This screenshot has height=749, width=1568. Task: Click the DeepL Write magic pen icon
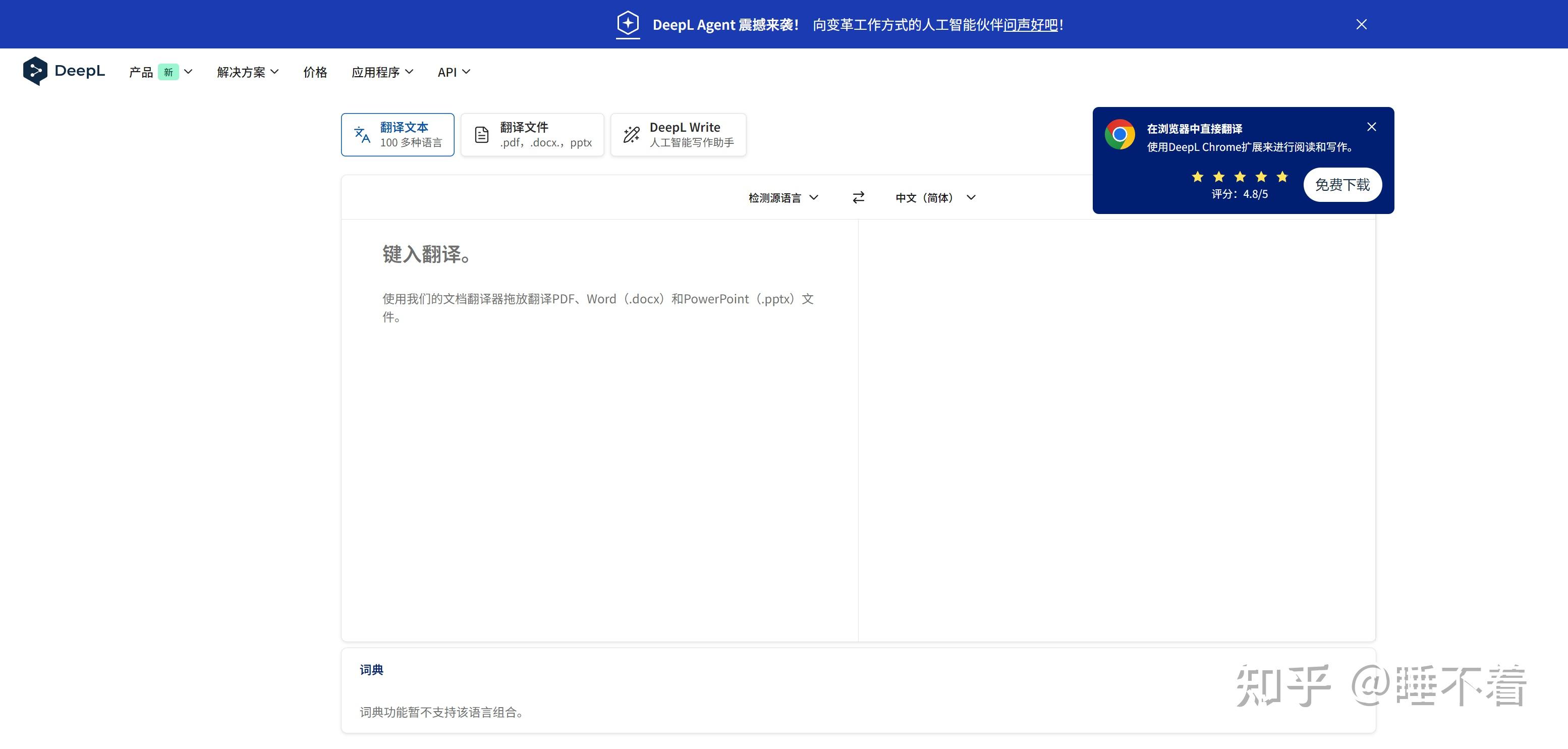pos(631,135)
